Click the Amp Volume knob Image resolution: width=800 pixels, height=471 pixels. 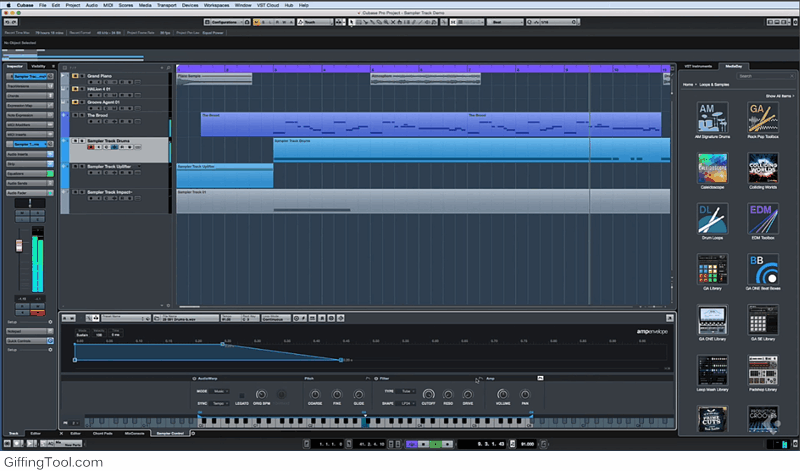(x=503, y=394)
